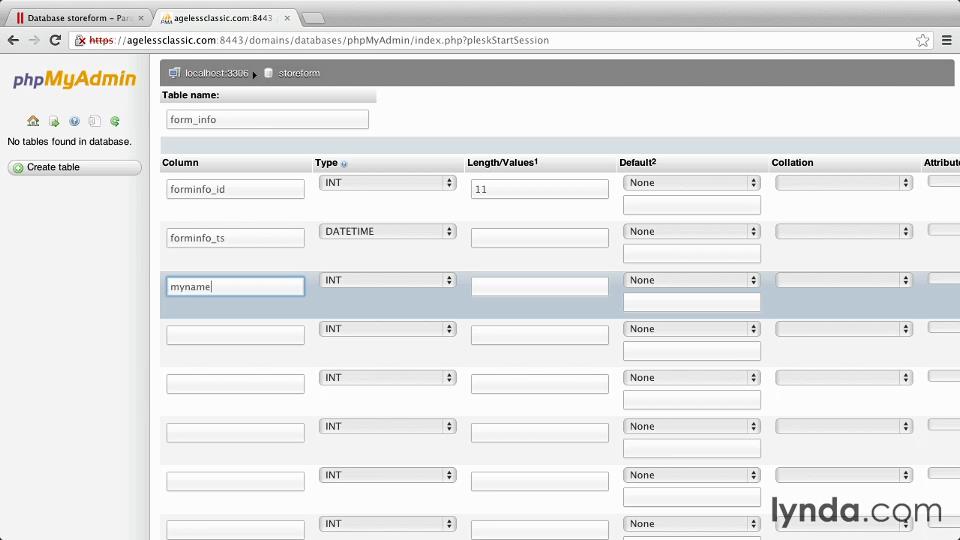Click the phpMyAdmin Home icon in sidebar
The image size is (960, 540).
pos(33,121)
